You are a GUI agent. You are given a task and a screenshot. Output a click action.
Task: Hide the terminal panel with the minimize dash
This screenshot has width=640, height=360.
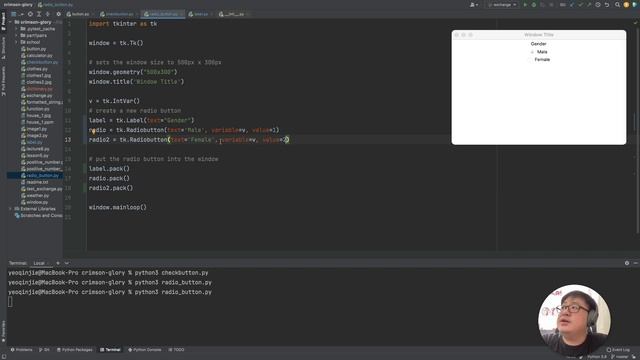coord(636,263)
